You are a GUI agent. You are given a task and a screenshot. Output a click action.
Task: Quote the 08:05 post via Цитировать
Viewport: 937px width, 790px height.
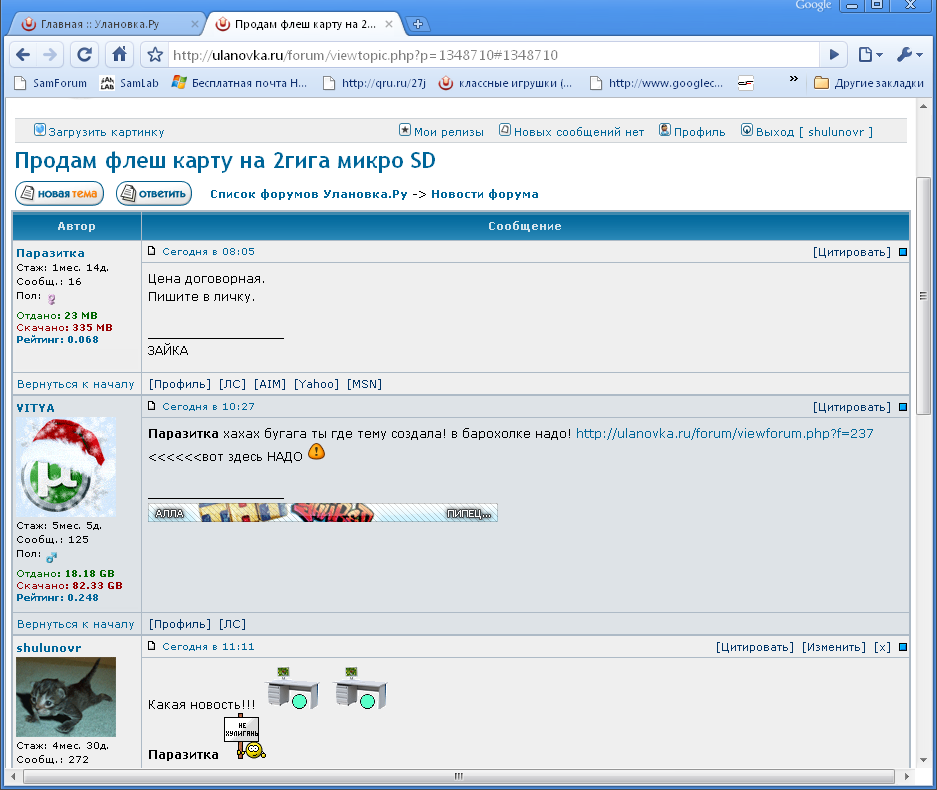tap(852, 252)
